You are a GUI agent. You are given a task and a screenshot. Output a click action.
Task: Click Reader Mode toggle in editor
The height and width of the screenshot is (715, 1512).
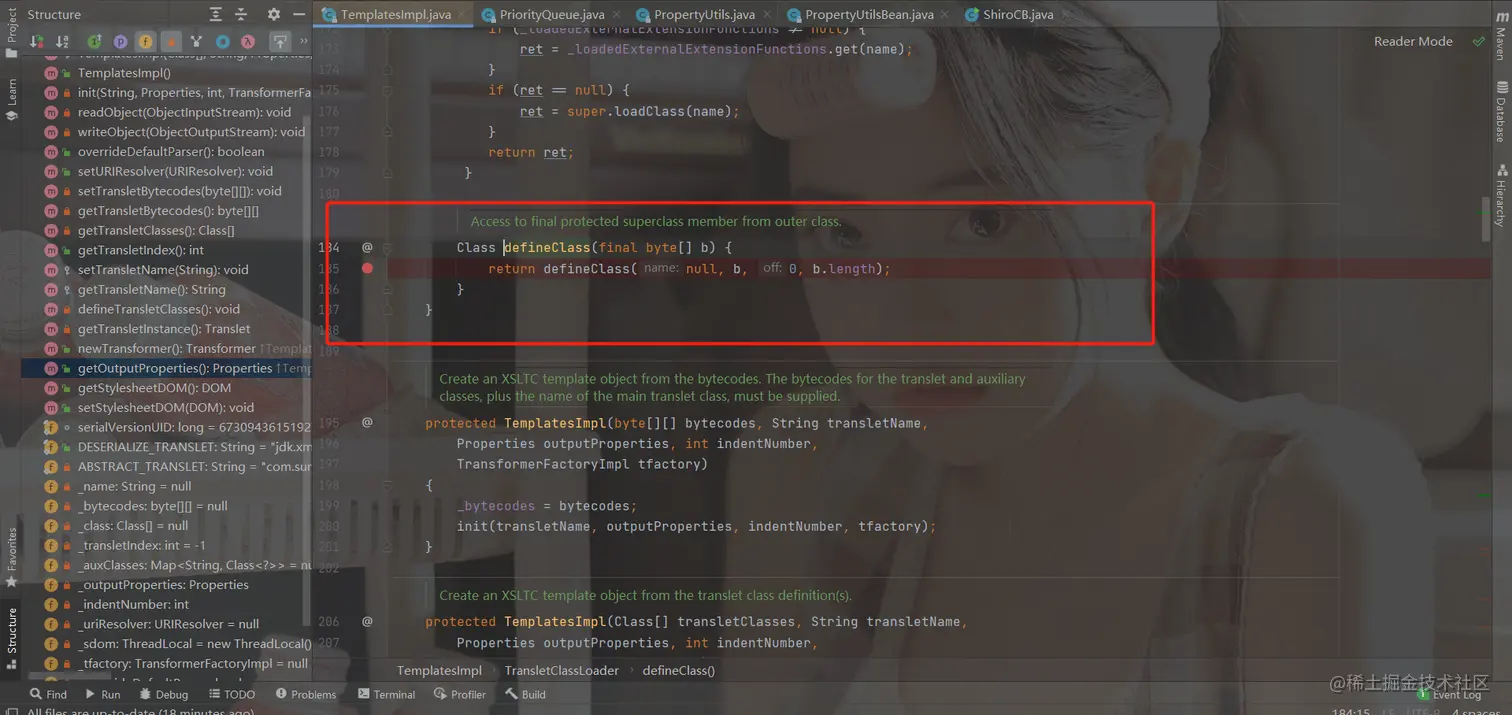(1412, 41)
